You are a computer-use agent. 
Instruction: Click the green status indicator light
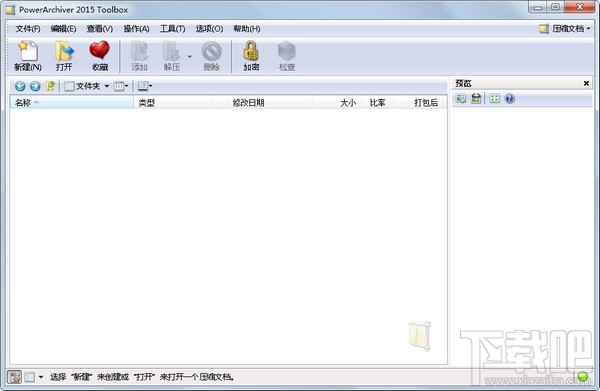[x=583, y=376]
